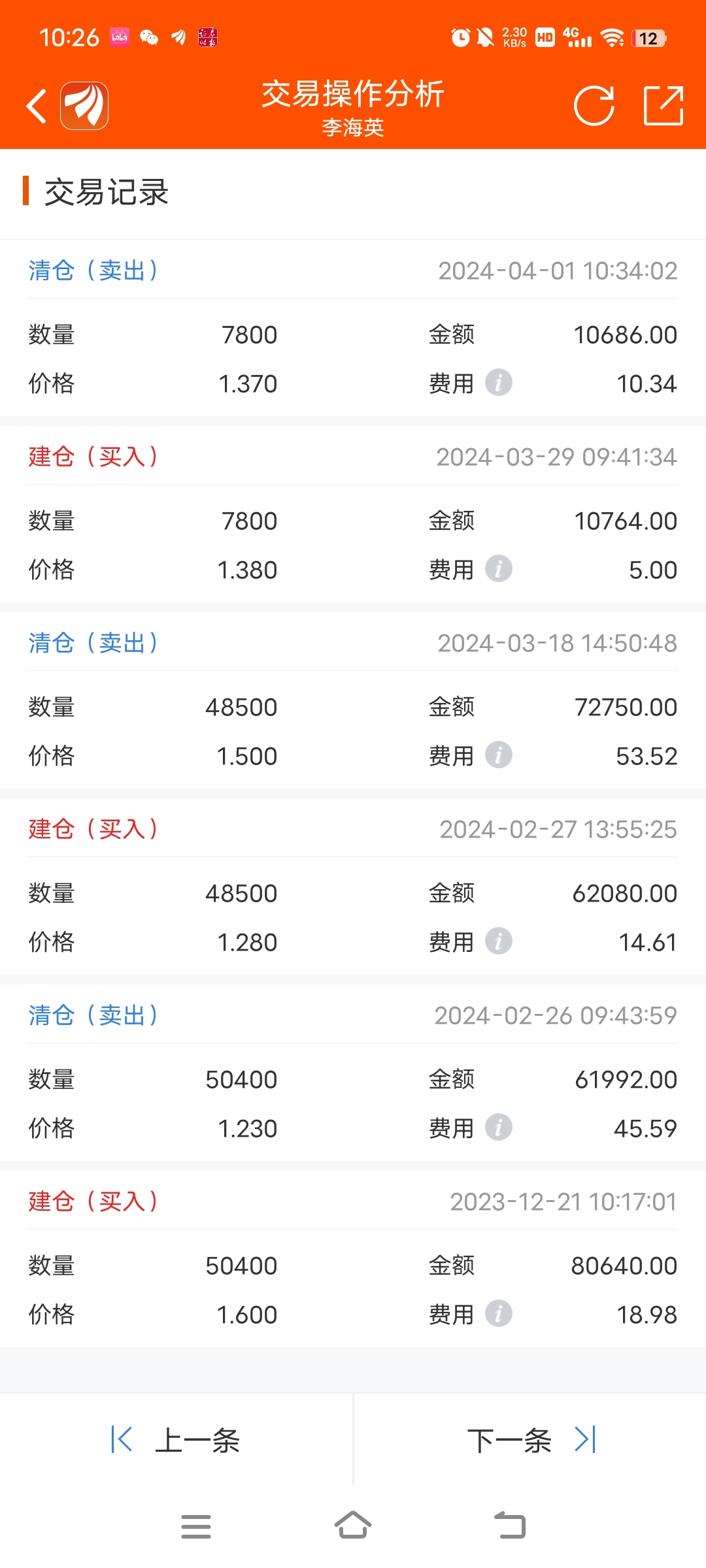Tap the share export icon
The width and height of the screenshot is (706, 1568).
pos(664,105)
